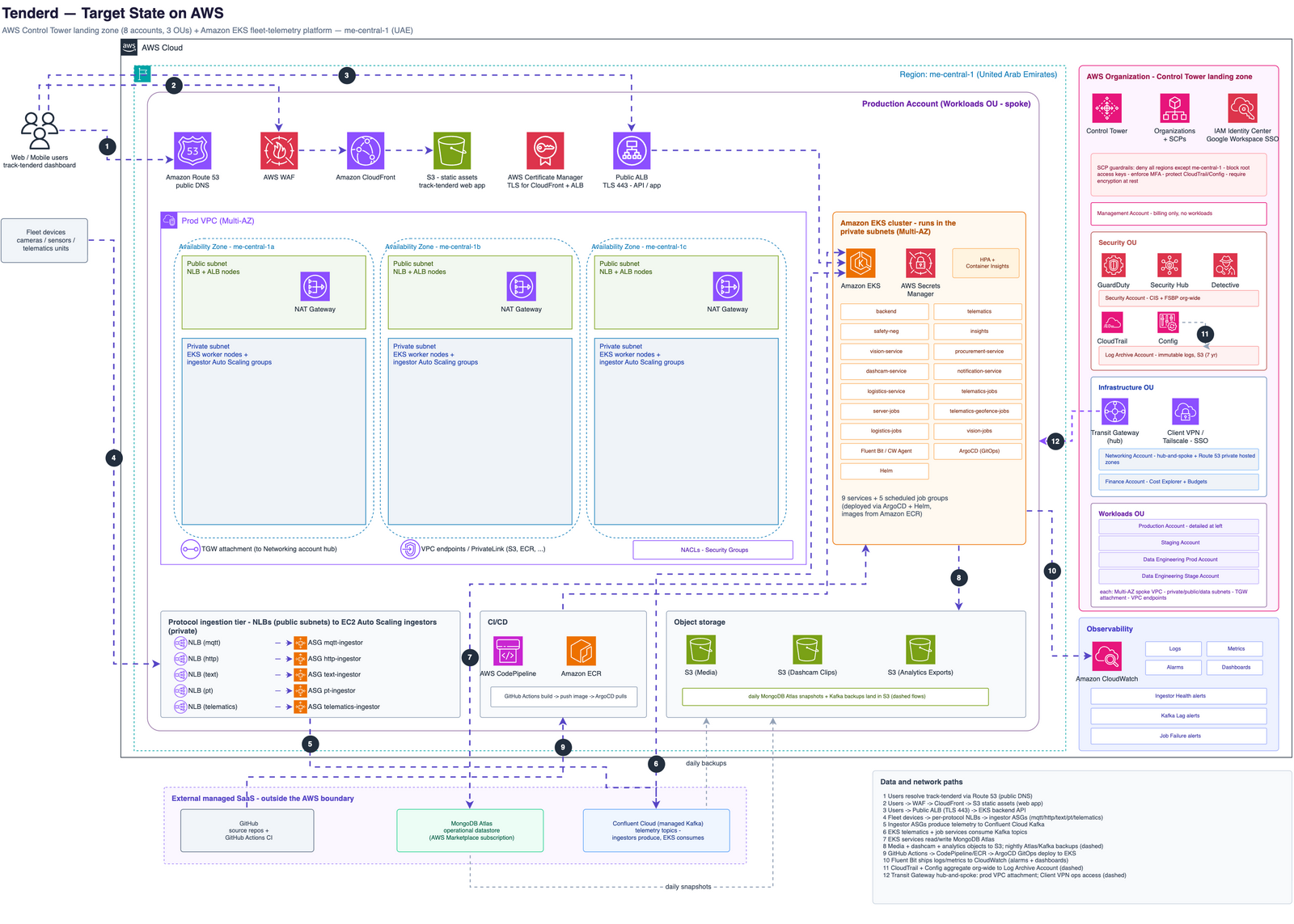Select the Amazon EKS icon
1294x924 pixels.
(861, 264)
